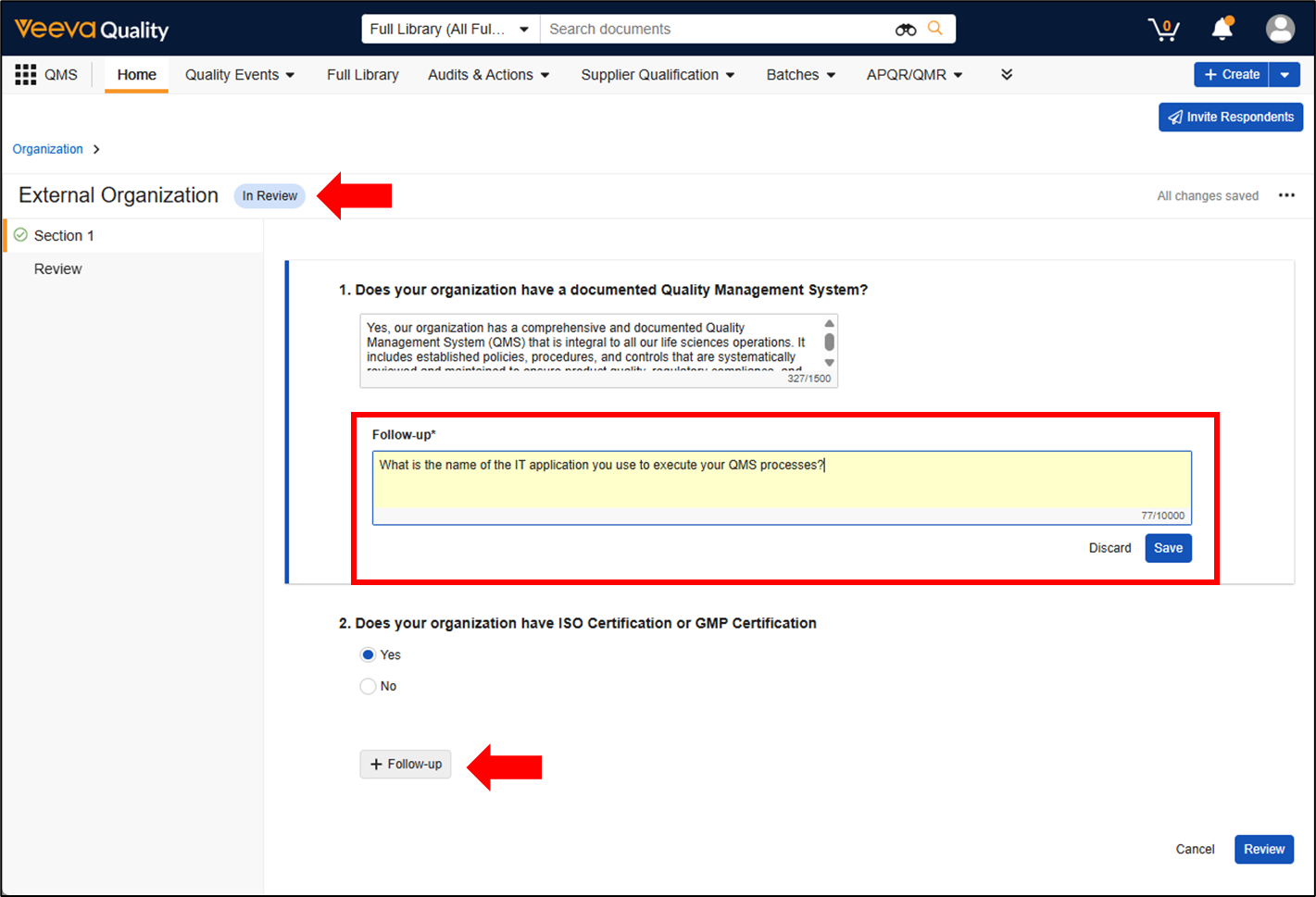
Task: Switch to the Full Library tab
Action: pyautogui.click(x=362, y=75)
